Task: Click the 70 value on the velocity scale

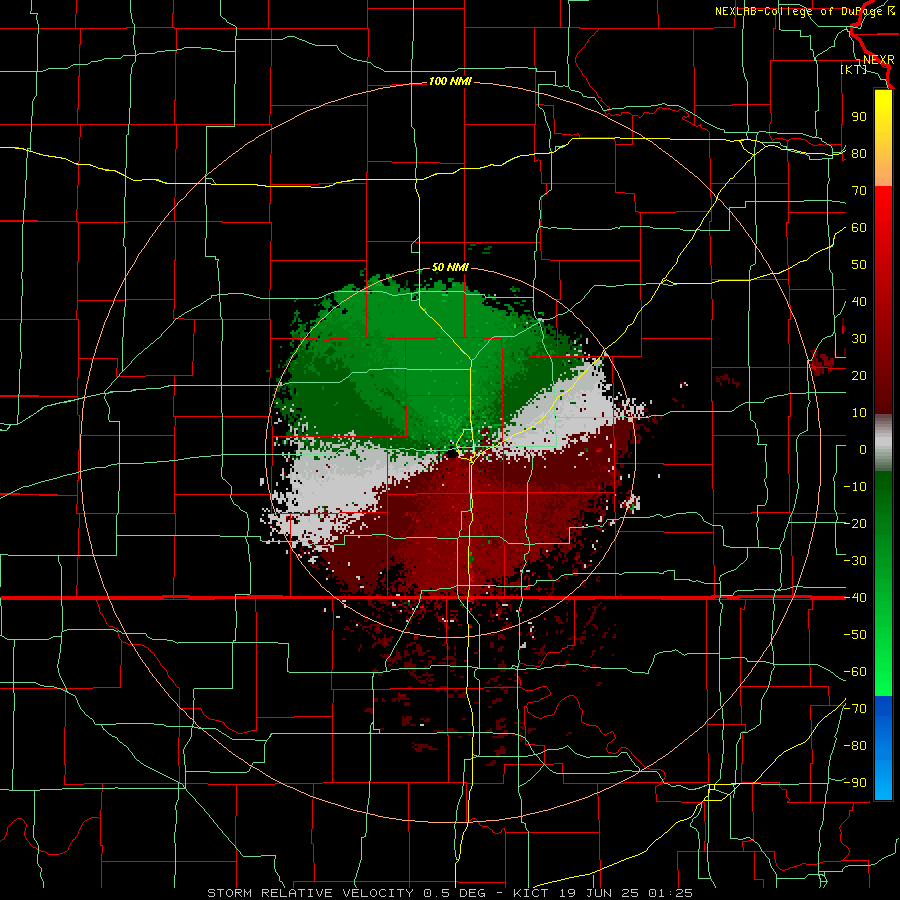Action: [859, 191]
